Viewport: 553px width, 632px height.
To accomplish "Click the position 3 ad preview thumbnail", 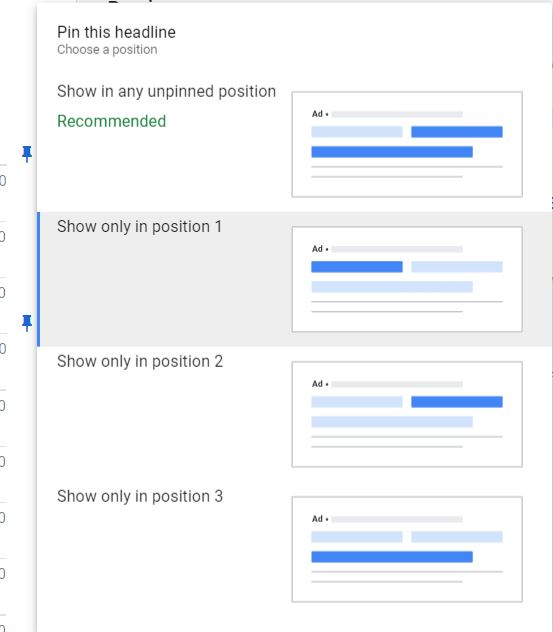I will (407, 549).
